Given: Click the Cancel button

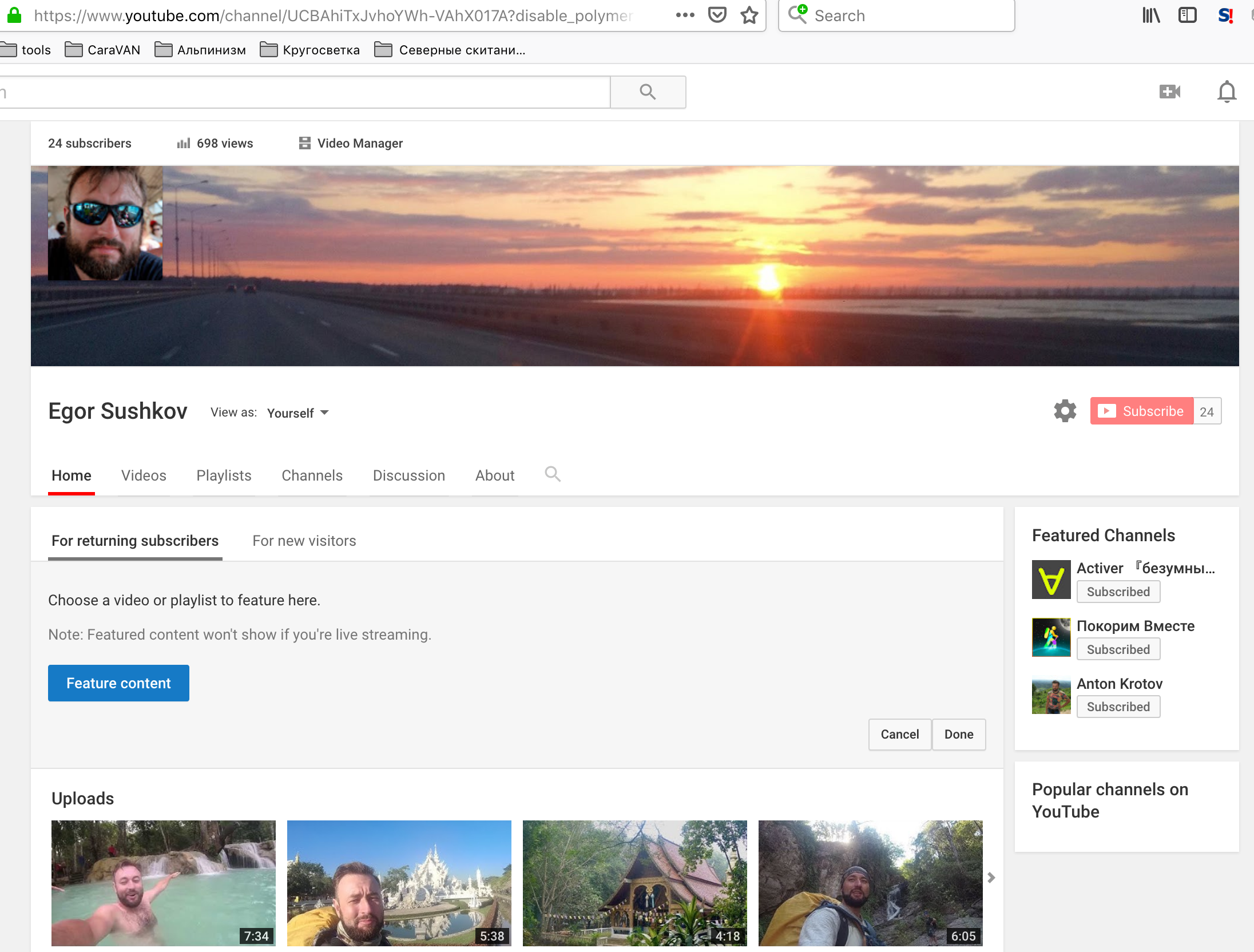Looking at the screenshot, I should click(898, 734).
